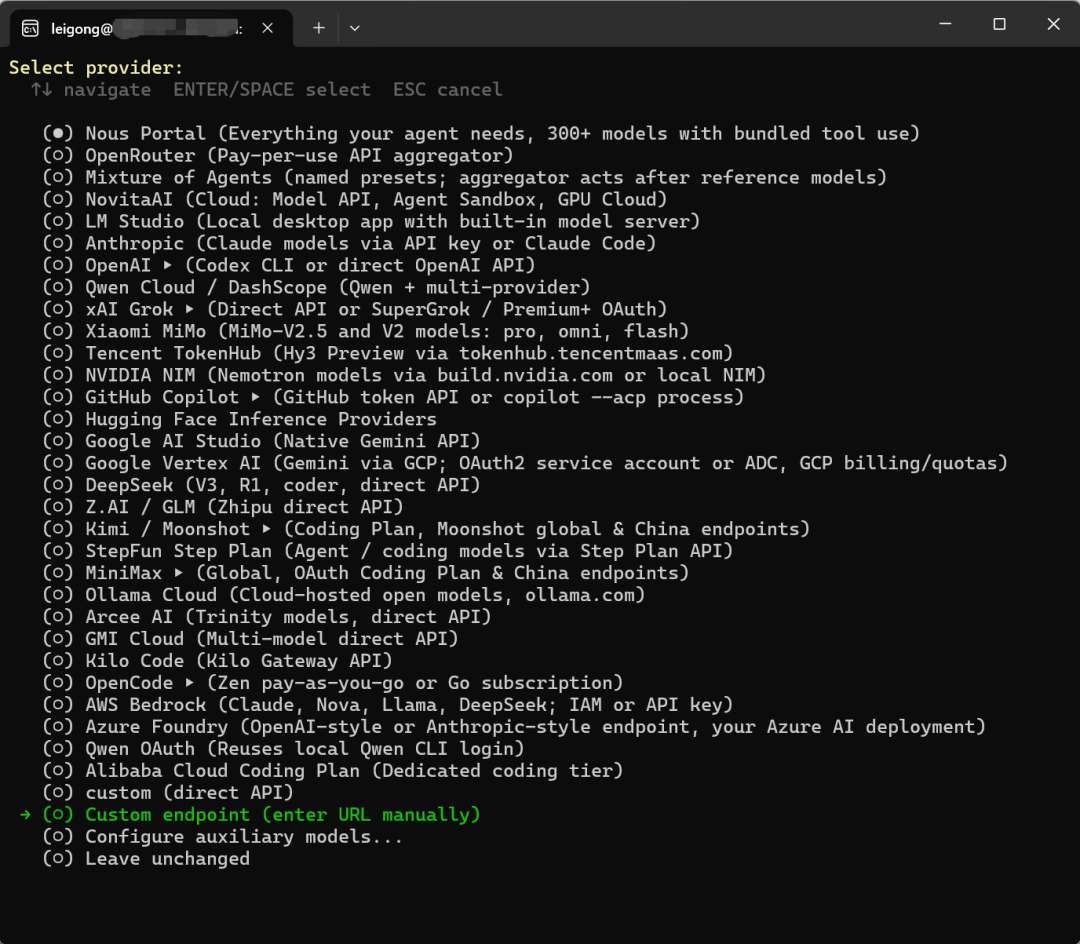Click 'Z.AI / GLM' text
This screenshot has height=944, width=1080.
pyautogui.click(x=140, y=507)
